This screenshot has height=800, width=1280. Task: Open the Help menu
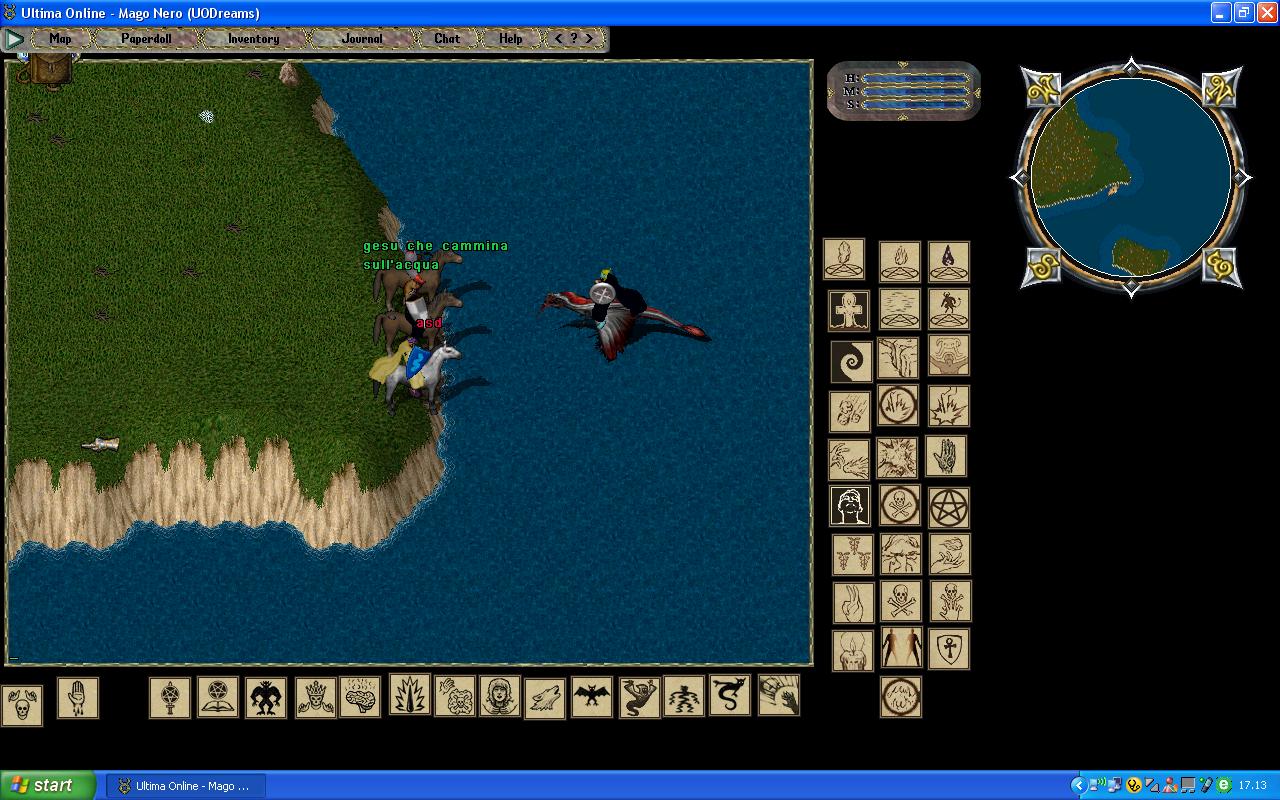click(511, 39)
